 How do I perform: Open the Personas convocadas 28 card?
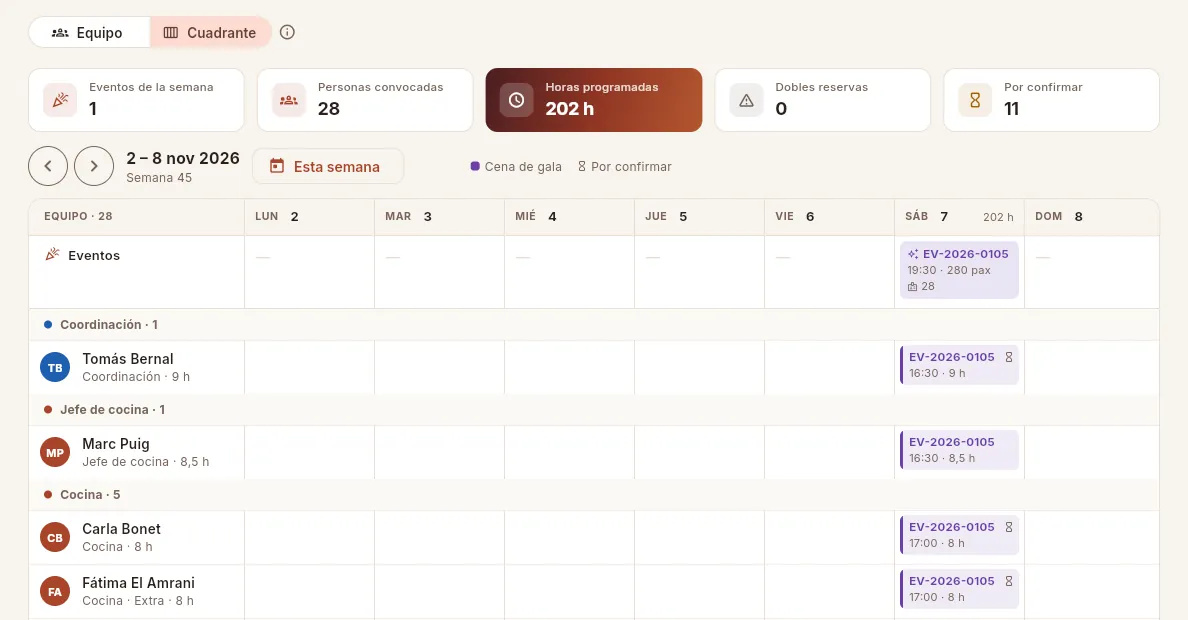coord(365,100)
